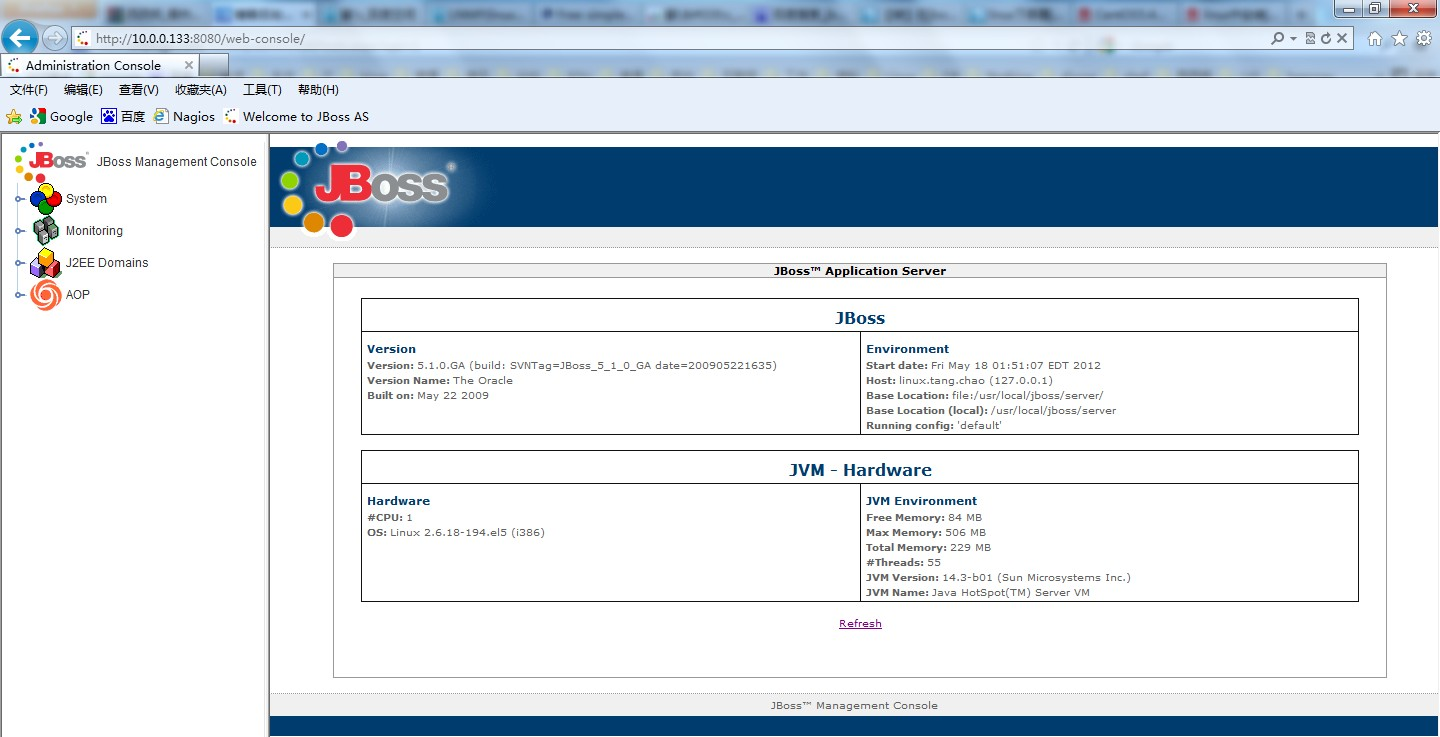1440x737 pixels.
Task: Click the Built on: May 22 2009 line
Action: 428,395
